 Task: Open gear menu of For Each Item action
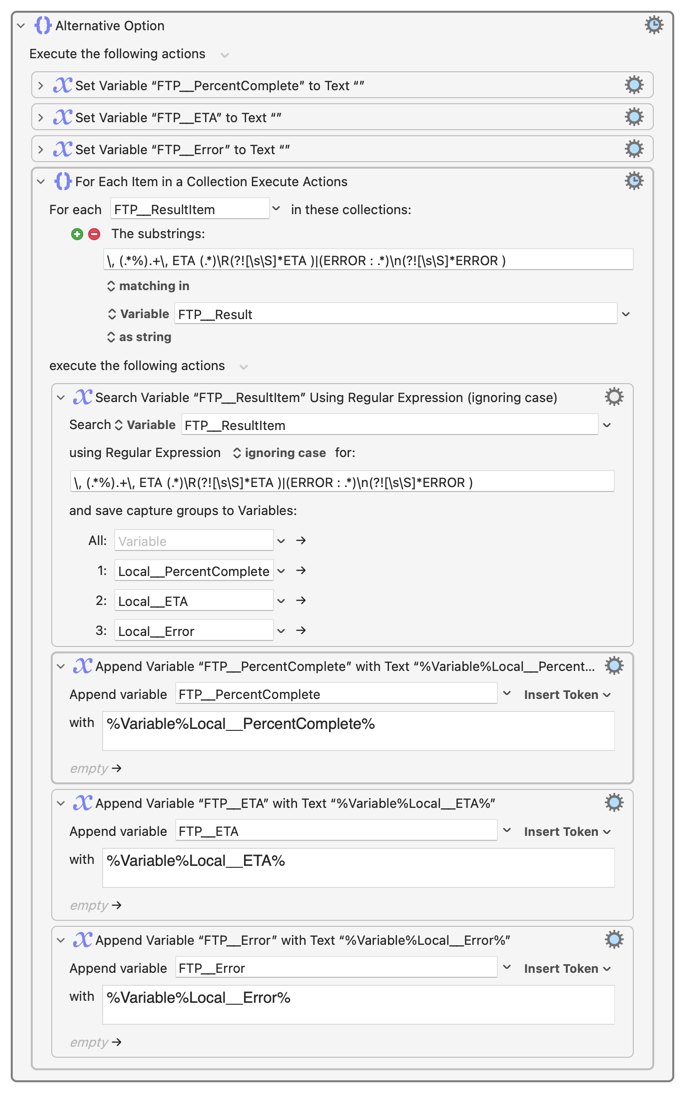click(x=633, y=182)
